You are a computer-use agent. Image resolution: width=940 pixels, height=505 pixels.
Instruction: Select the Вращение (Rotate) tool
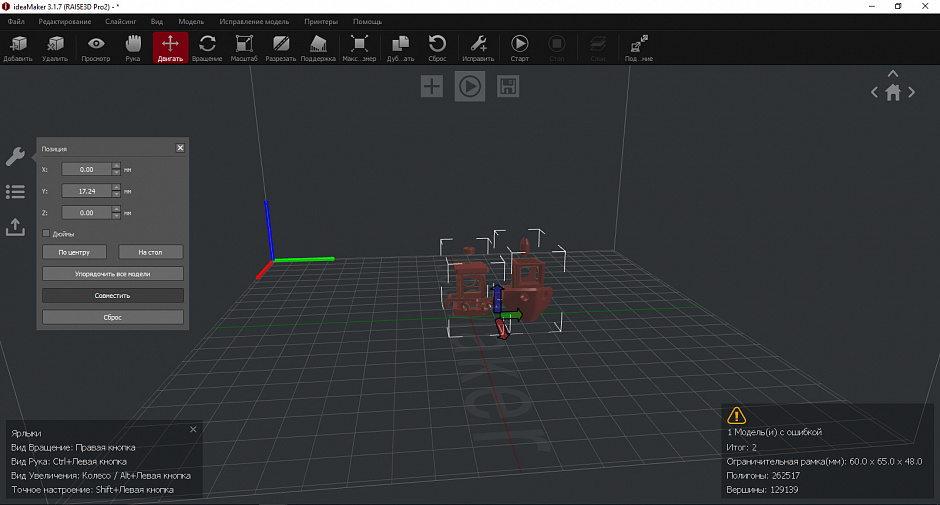[207, 47]
